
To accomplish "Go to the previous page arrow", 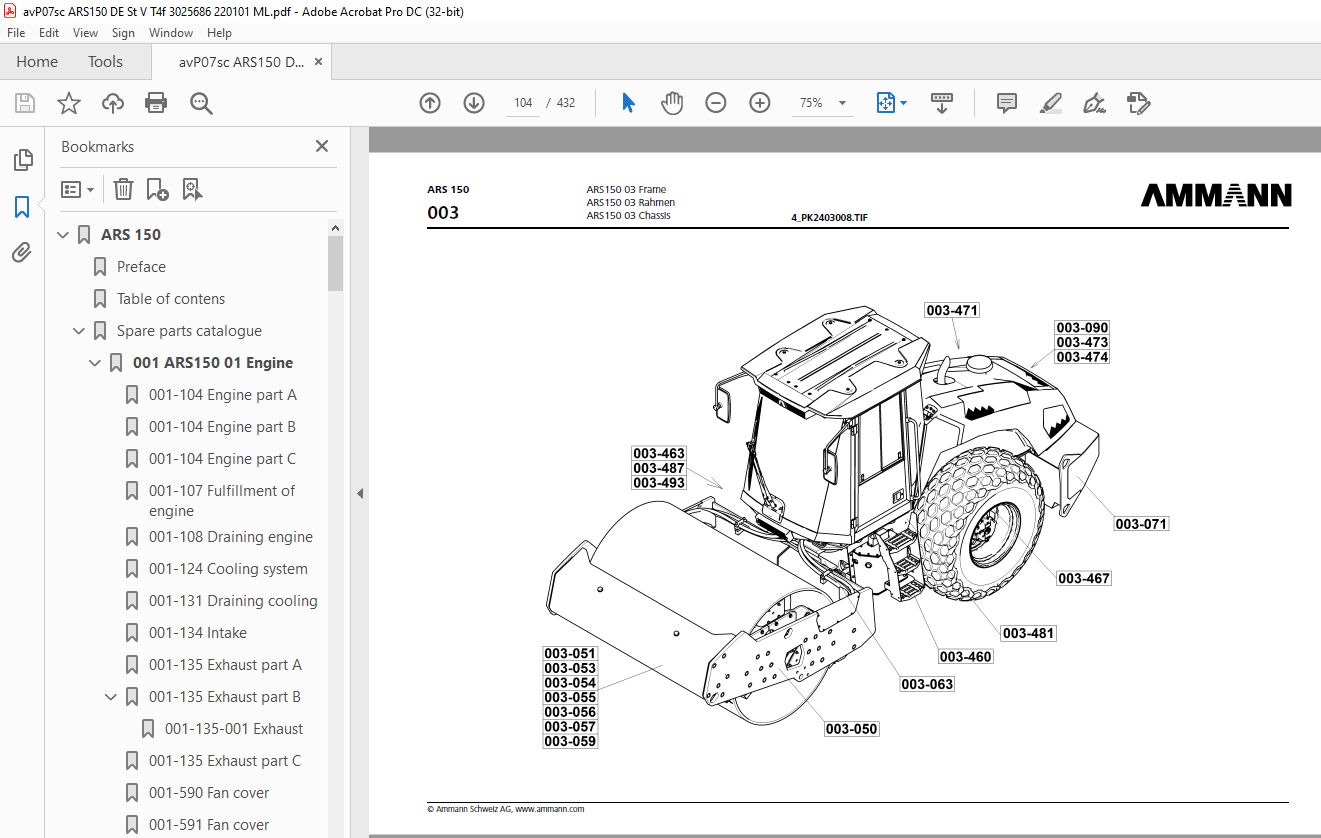I will (430, 103).
